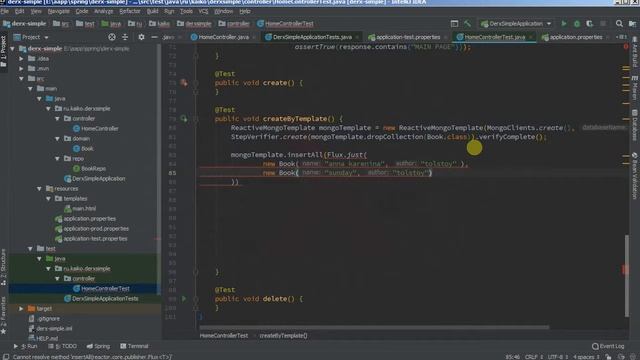Select DerxSimpleApplicationTests in tree
This screenshot has width=640, height=360.
click(104, 299)
